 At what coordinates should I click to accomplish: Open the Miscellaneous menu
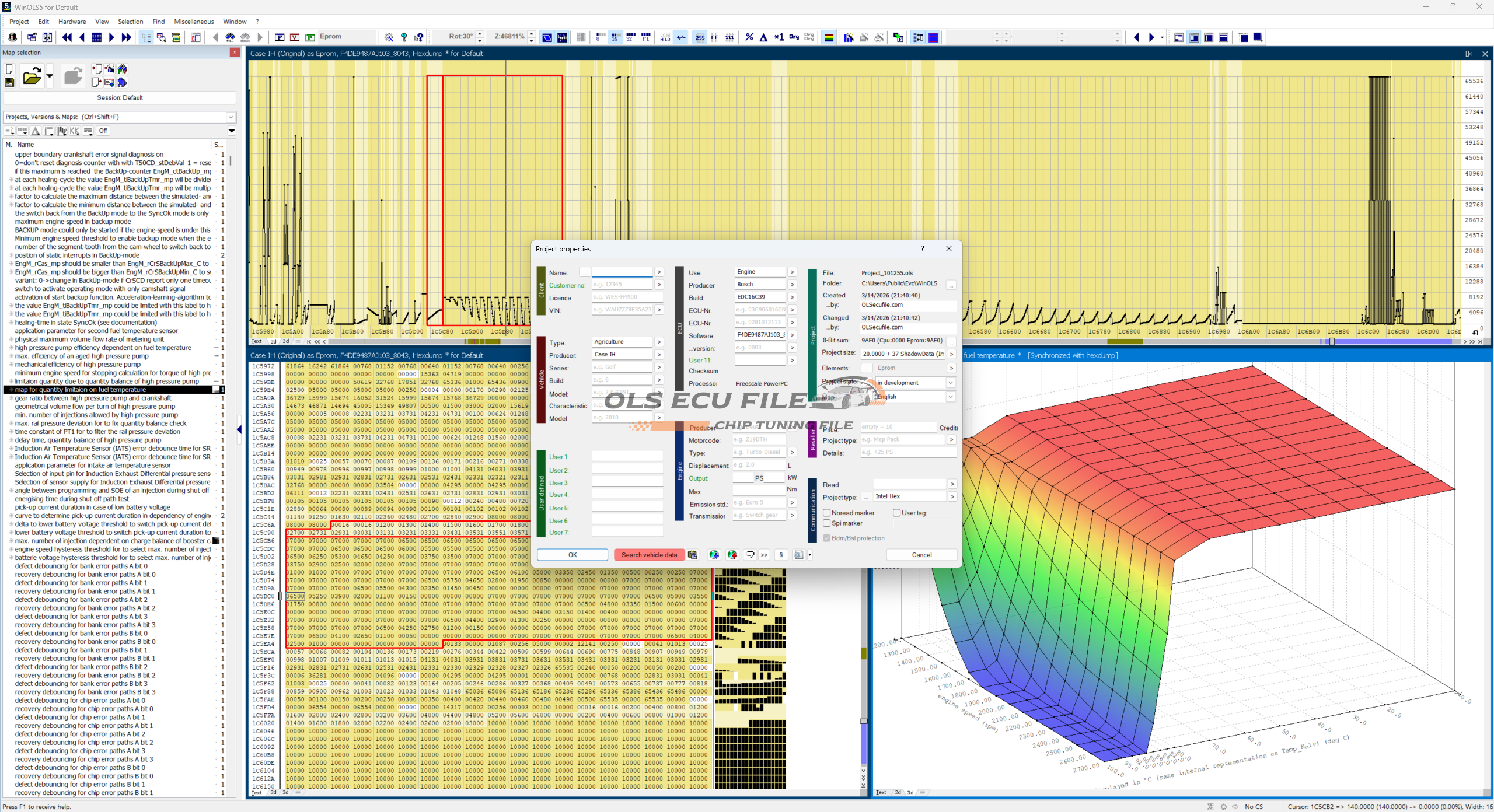pos(194,22)
